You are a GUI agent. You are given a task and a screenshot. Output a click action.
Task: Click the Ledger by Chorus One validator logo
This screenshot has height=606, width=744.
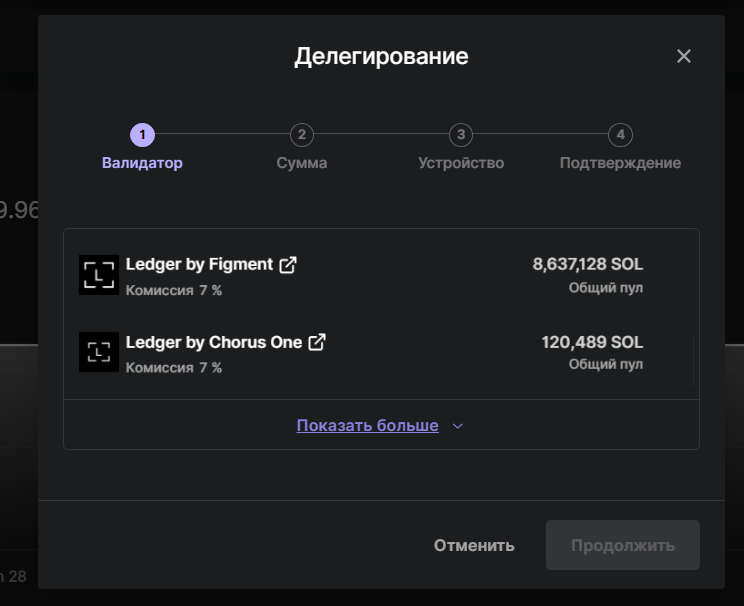(x=98, y=352)
